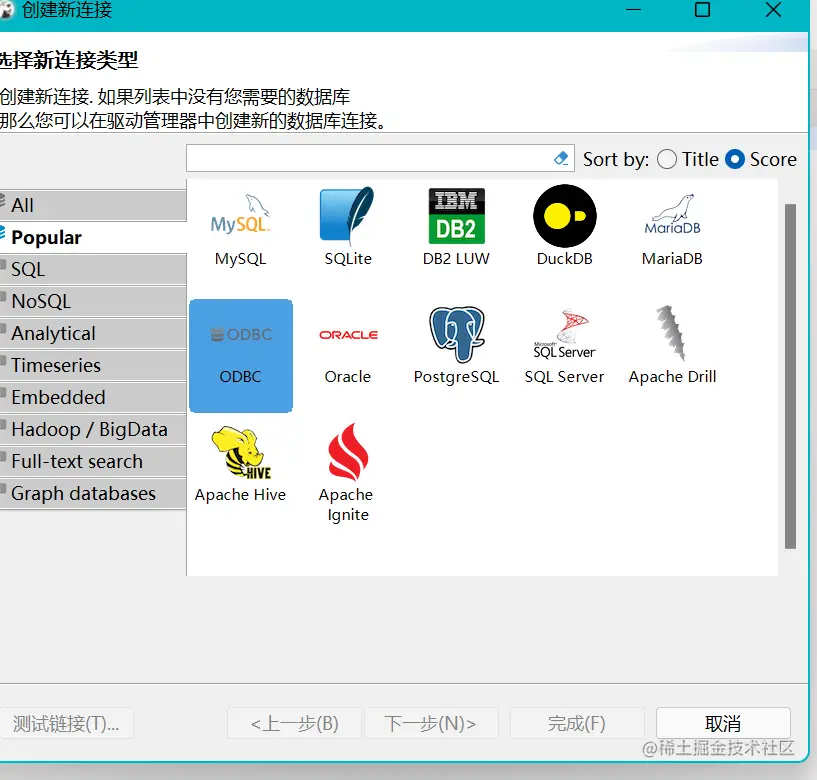Switch to the SQL category
817x780 pixels.
pyautogui.click(x=93, y=269)
